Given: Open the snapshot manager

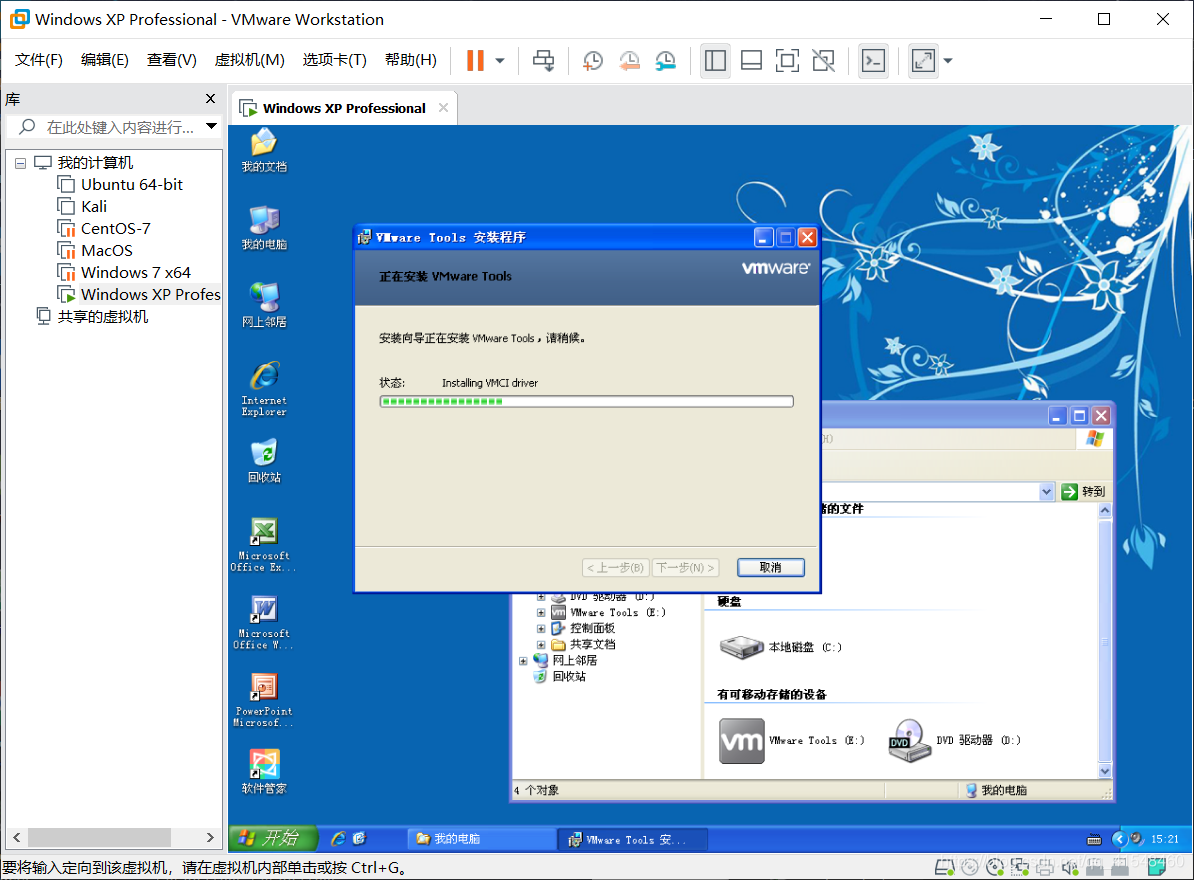Looking at the screenshot, I should (x=666, y=60).
